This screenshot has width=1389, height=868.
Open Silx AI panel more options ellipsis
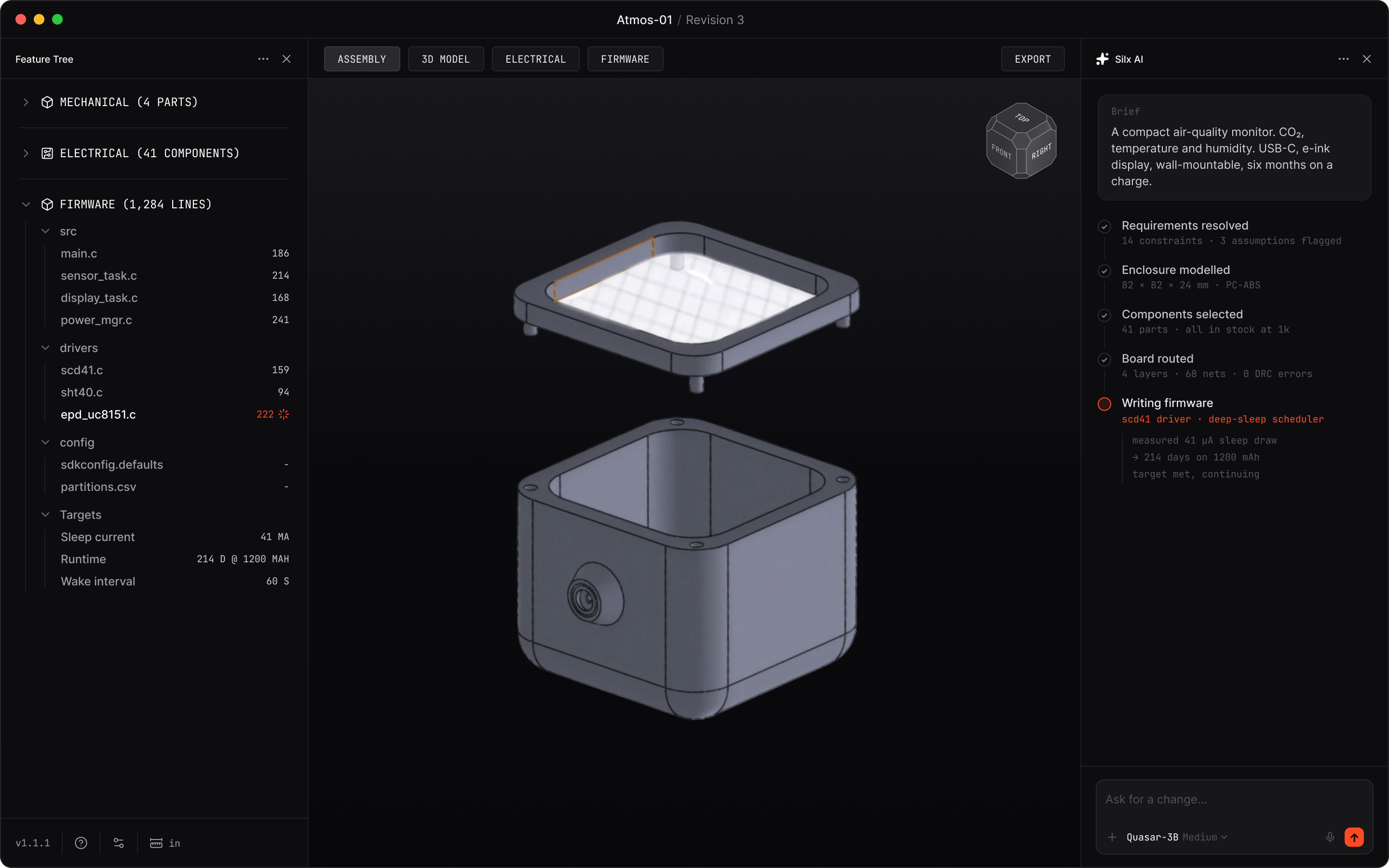tap(1343, 58)
